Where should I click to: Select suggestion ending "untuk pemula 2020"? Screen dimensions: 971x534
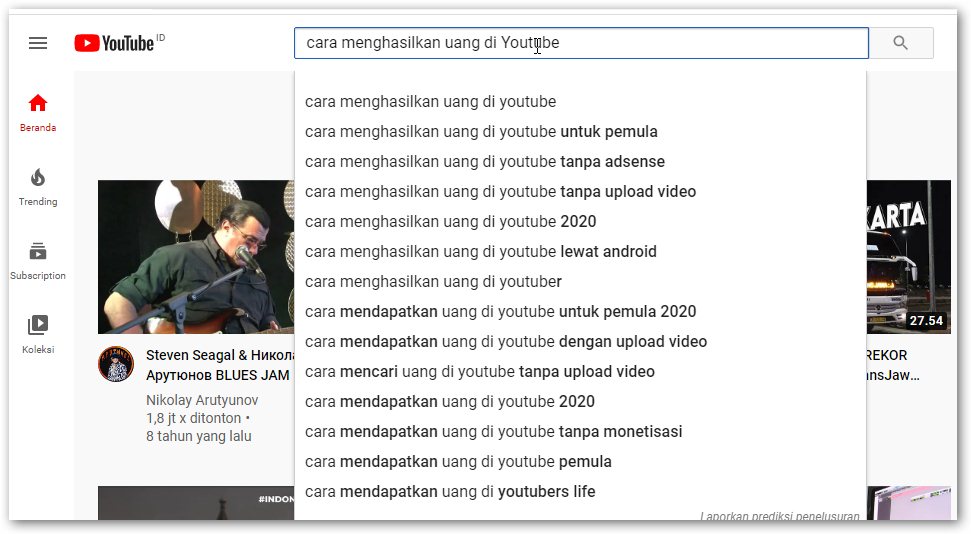pyautogui.click(x=580, y=312)
